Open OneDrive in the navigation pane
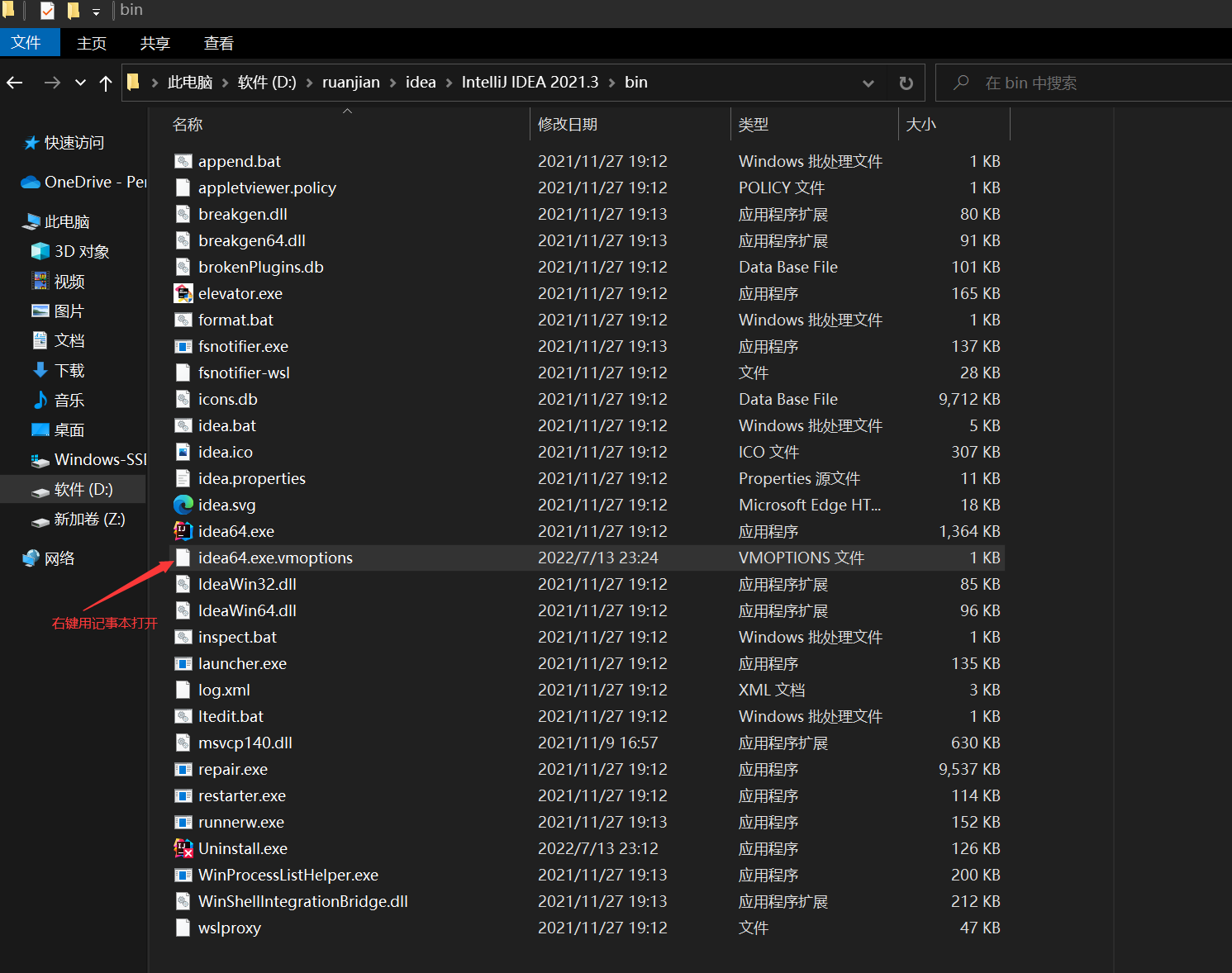The image size is (1232, 973). (x=83, y=182)
